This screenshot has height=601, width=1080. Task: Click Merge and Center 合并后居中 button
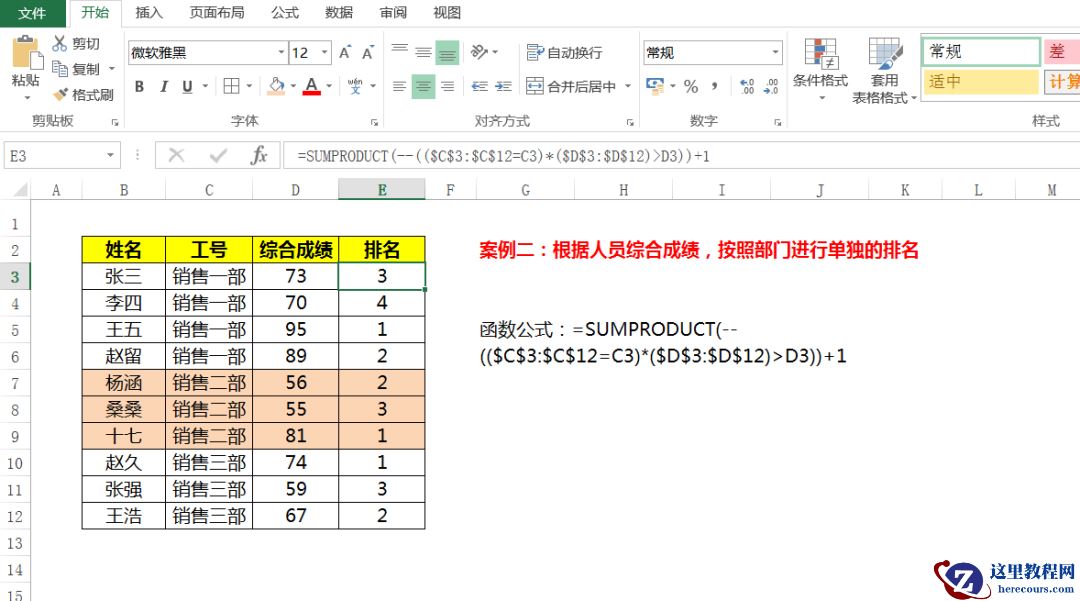(571, 86)
